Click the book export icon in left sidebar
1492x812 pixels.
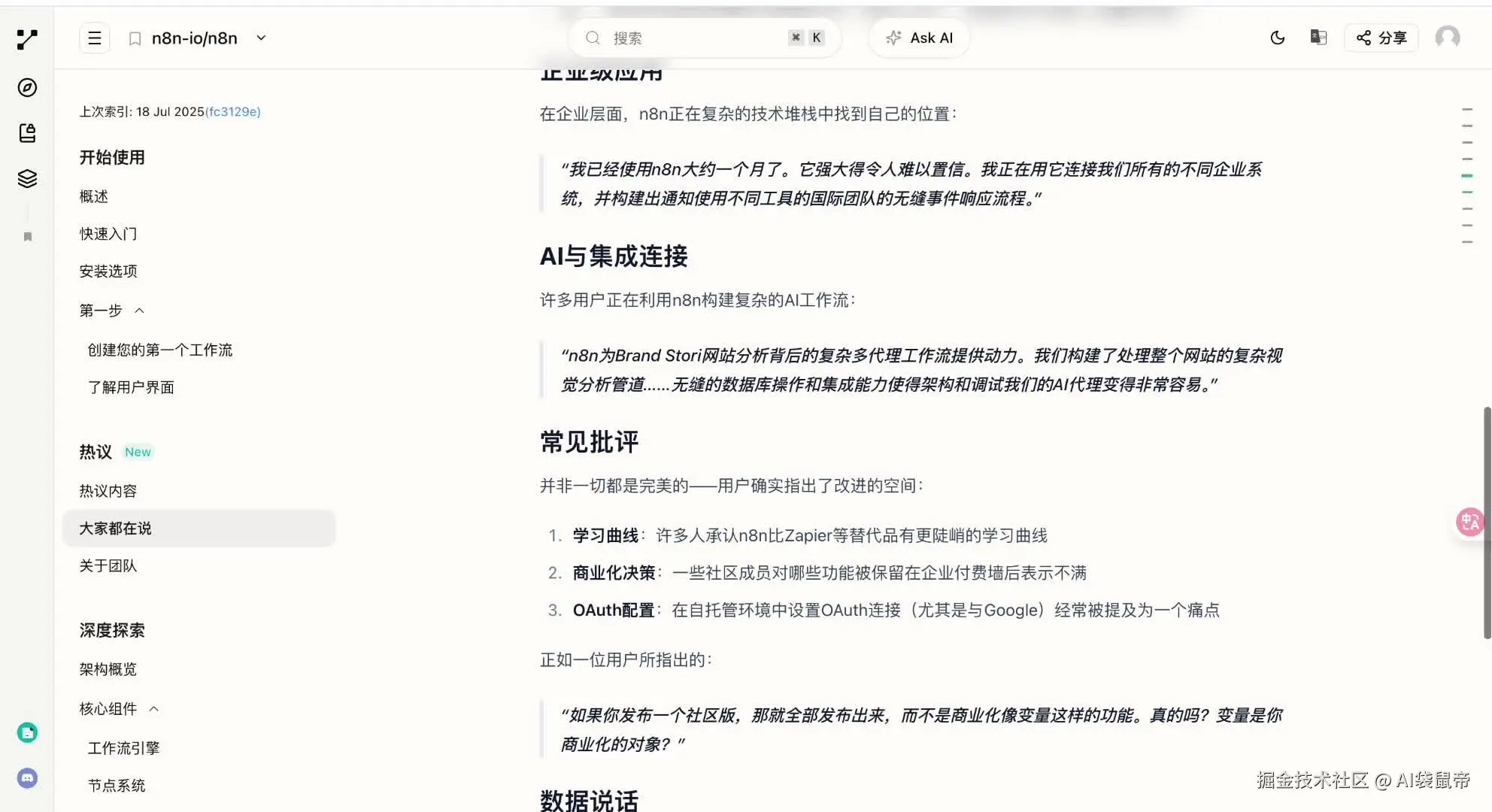[x=27, y=133]
